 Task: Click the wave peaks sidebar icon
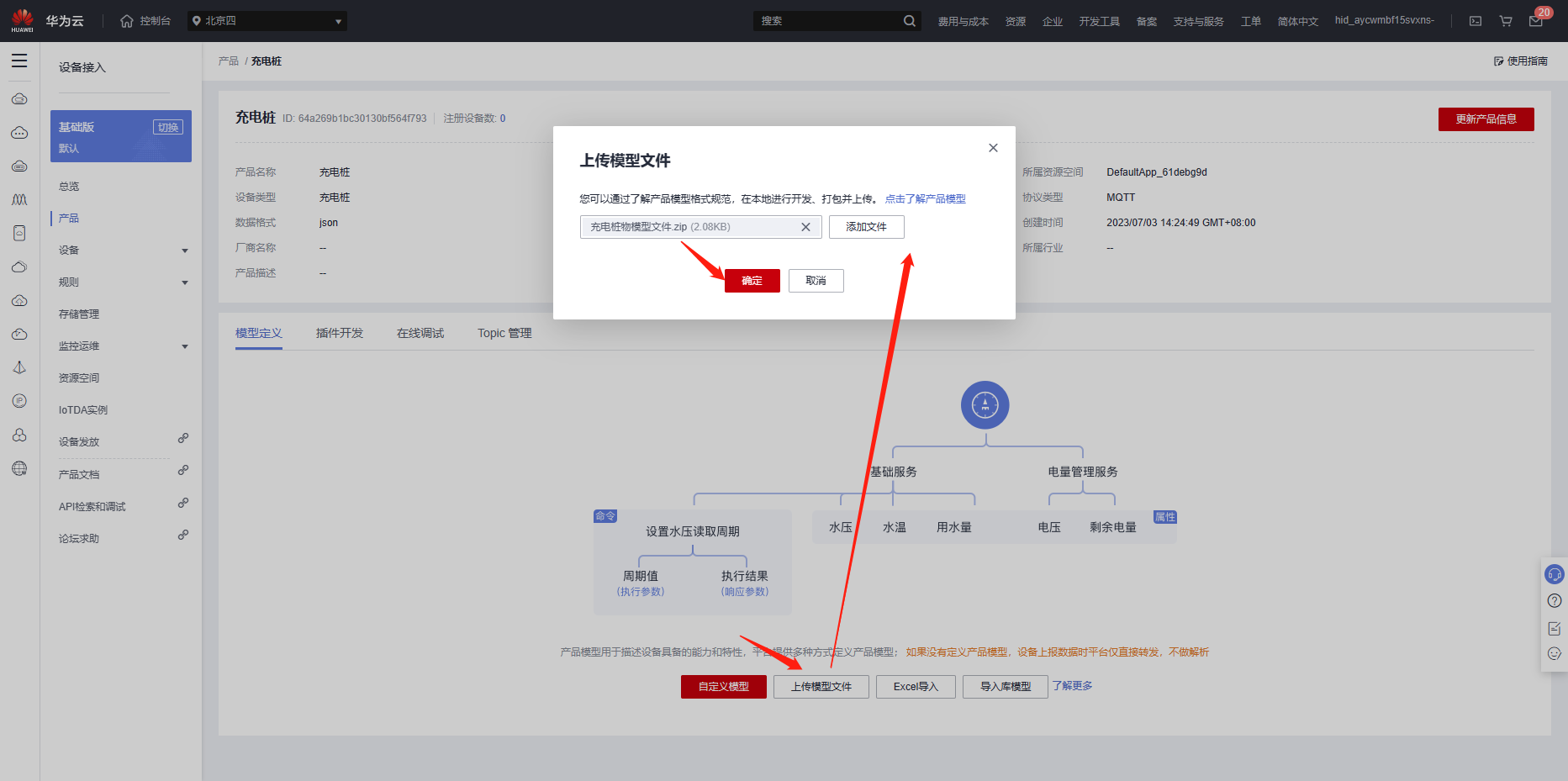[19, 200]
